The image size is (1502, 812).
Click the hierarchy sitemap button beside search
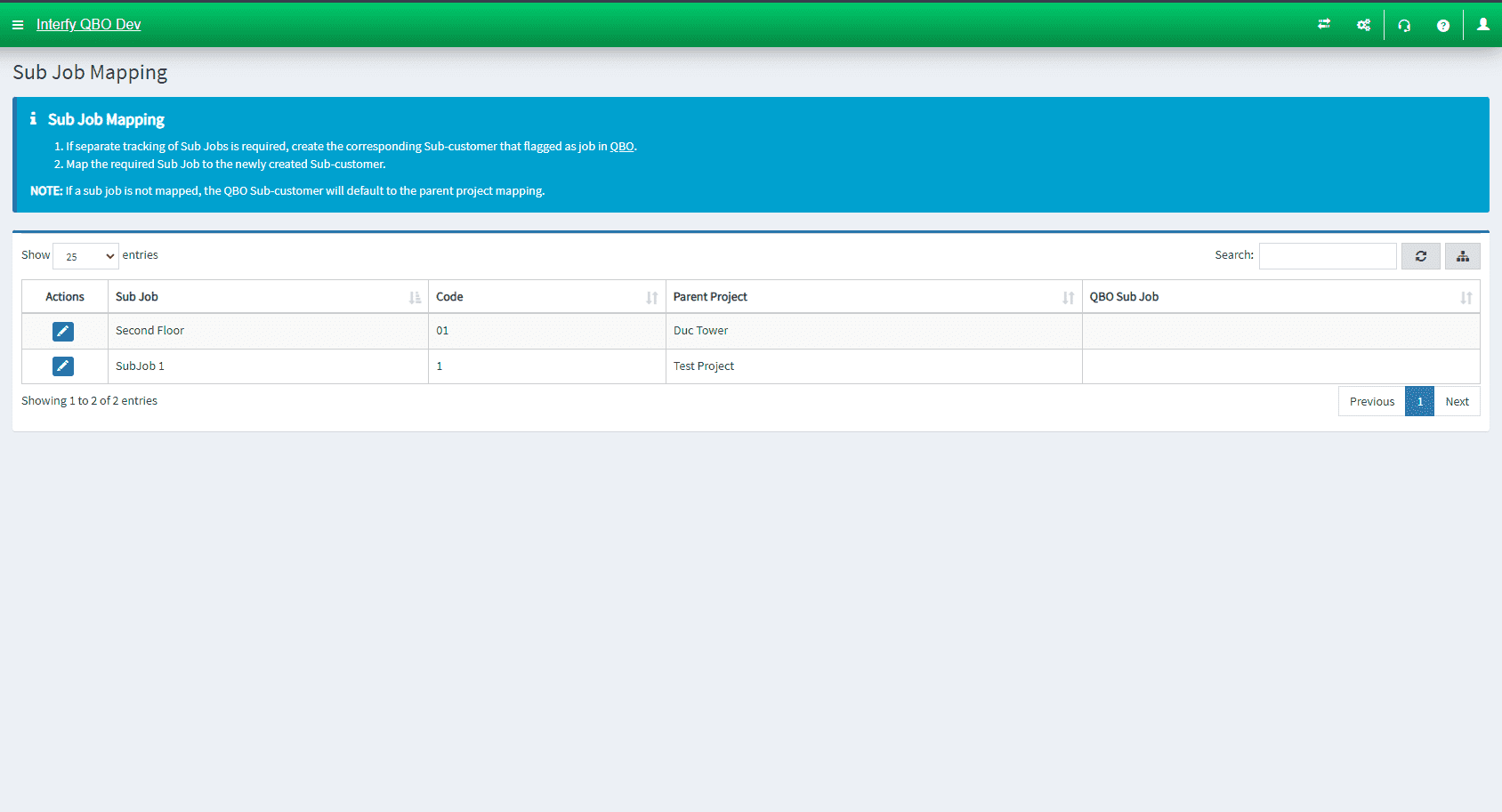(1463, 256)
